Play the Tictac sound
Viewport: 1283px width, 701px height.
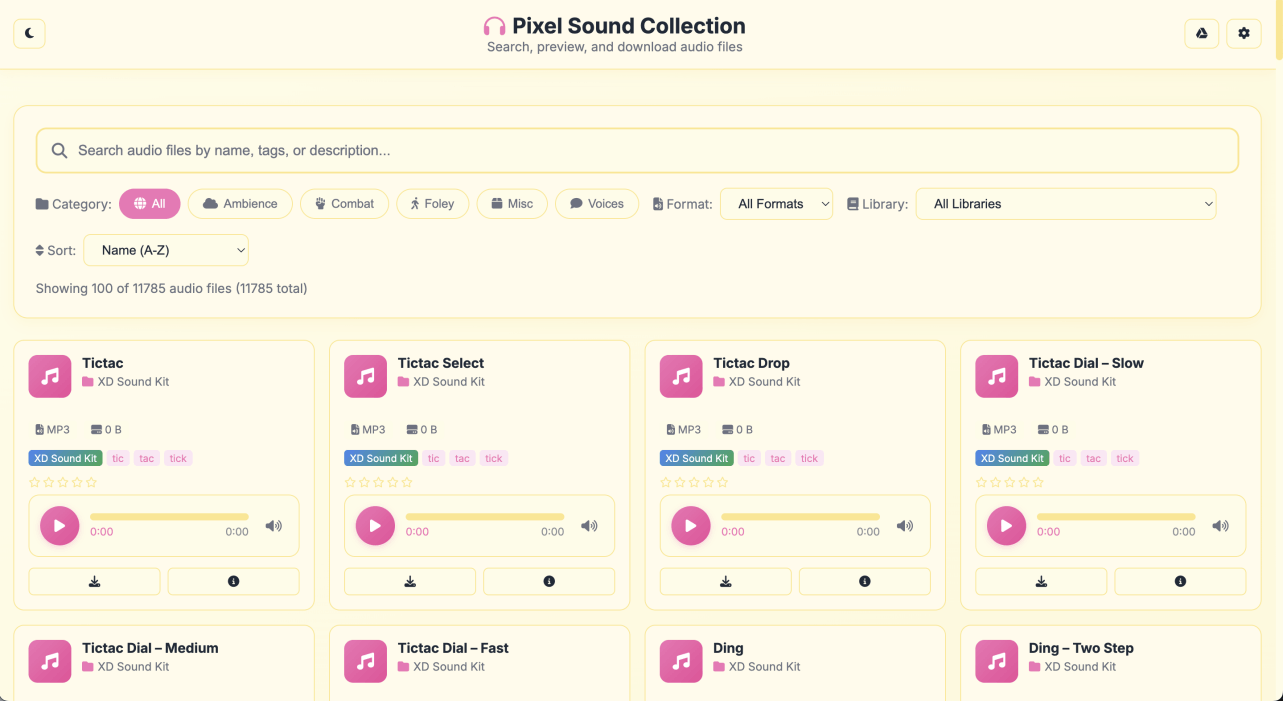click(60, 525)
